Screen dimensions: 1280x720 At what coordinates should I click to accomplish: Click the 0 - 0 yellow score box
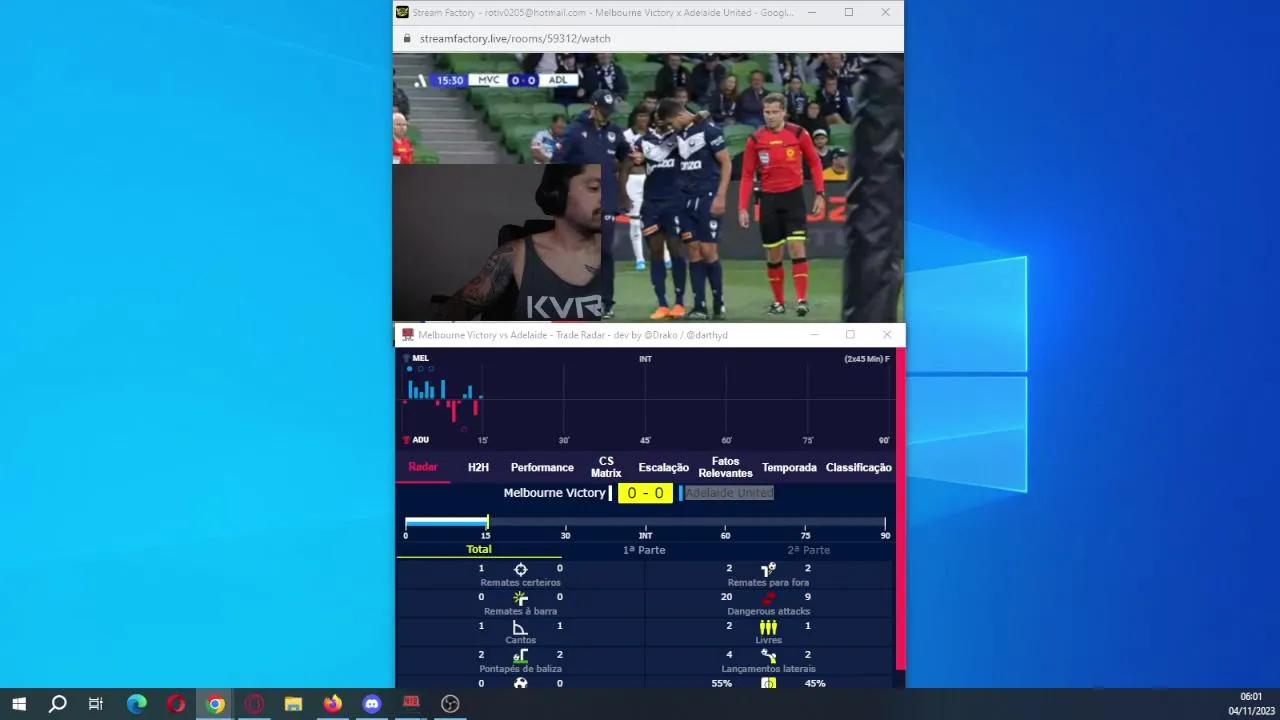pos(645,493)
